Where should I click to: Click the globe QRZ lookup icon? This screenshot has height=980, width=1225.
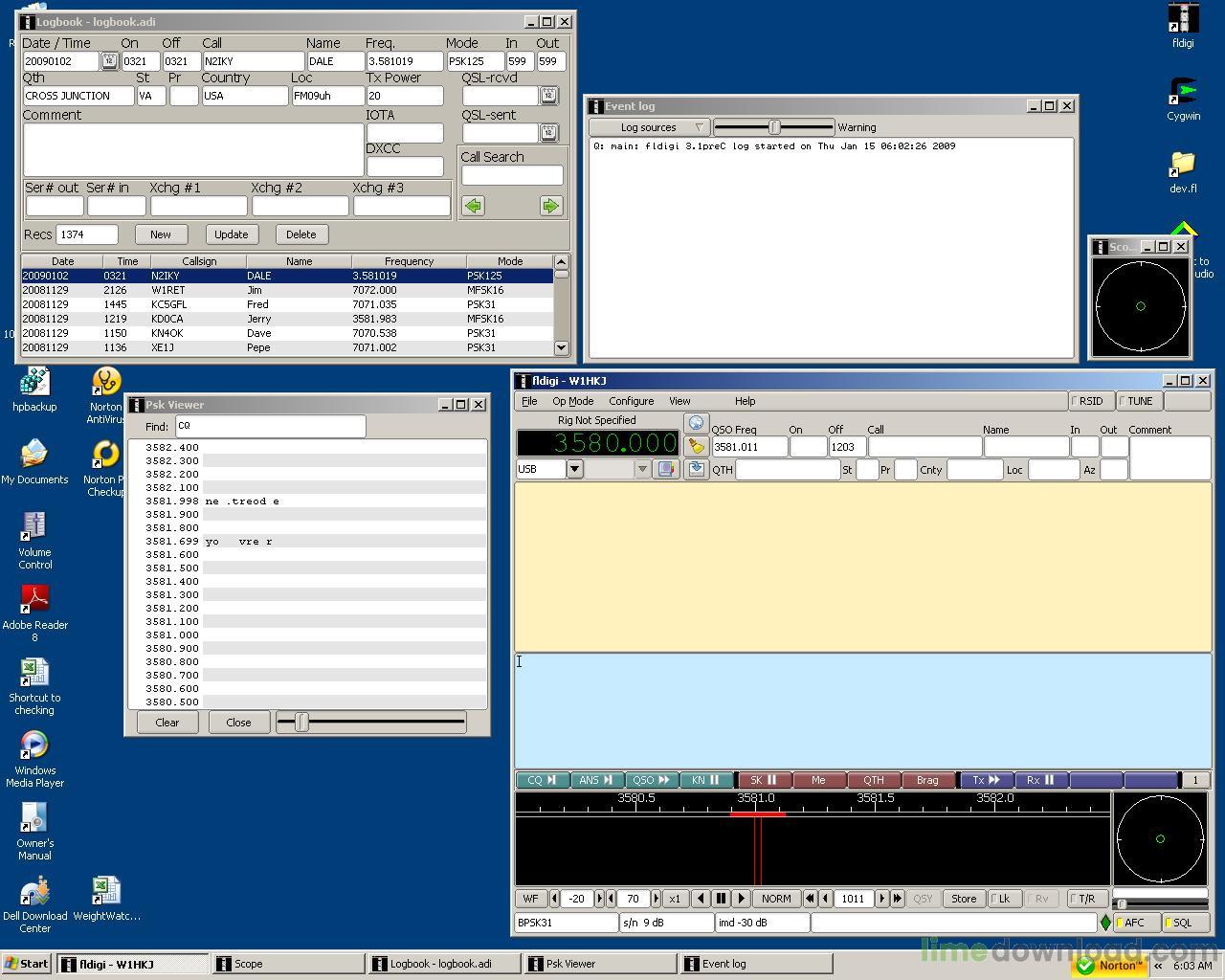coord(696,423)
